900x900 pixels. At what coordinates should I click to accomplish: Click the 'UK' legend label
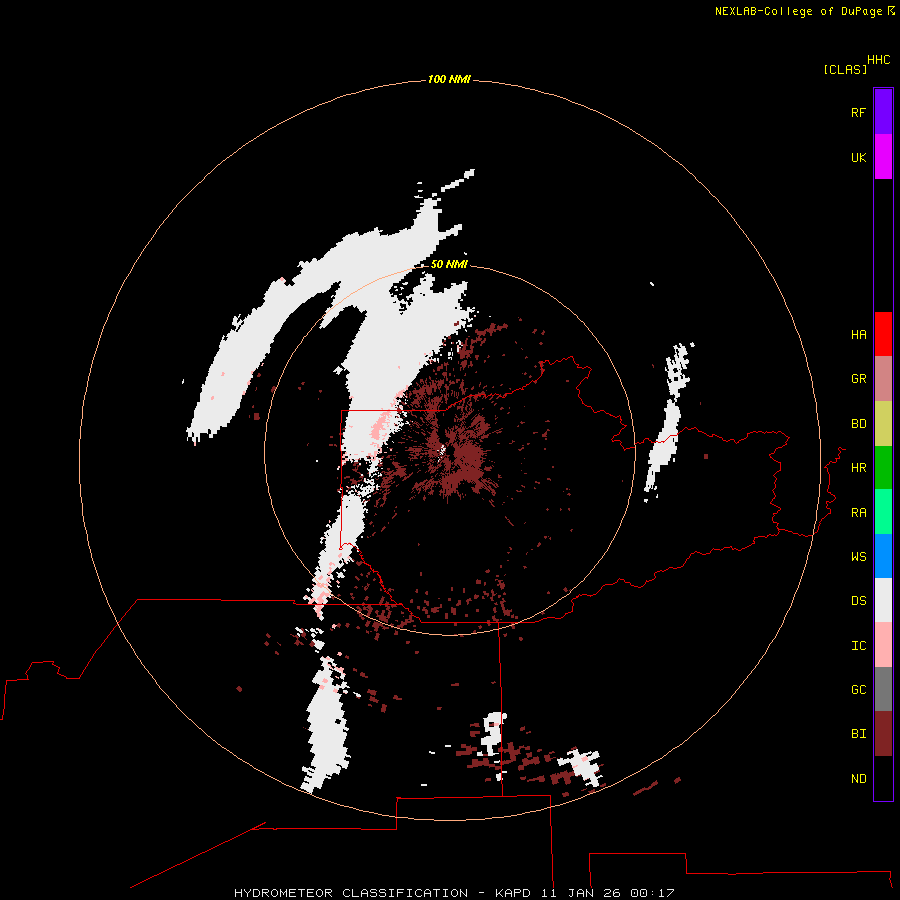point(858,157)
